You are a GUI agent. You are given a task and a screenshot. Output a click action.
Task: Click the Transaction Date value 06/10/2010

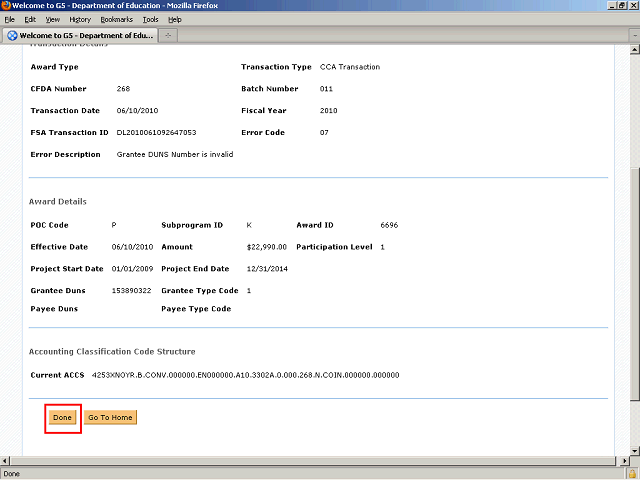[137, 111]
